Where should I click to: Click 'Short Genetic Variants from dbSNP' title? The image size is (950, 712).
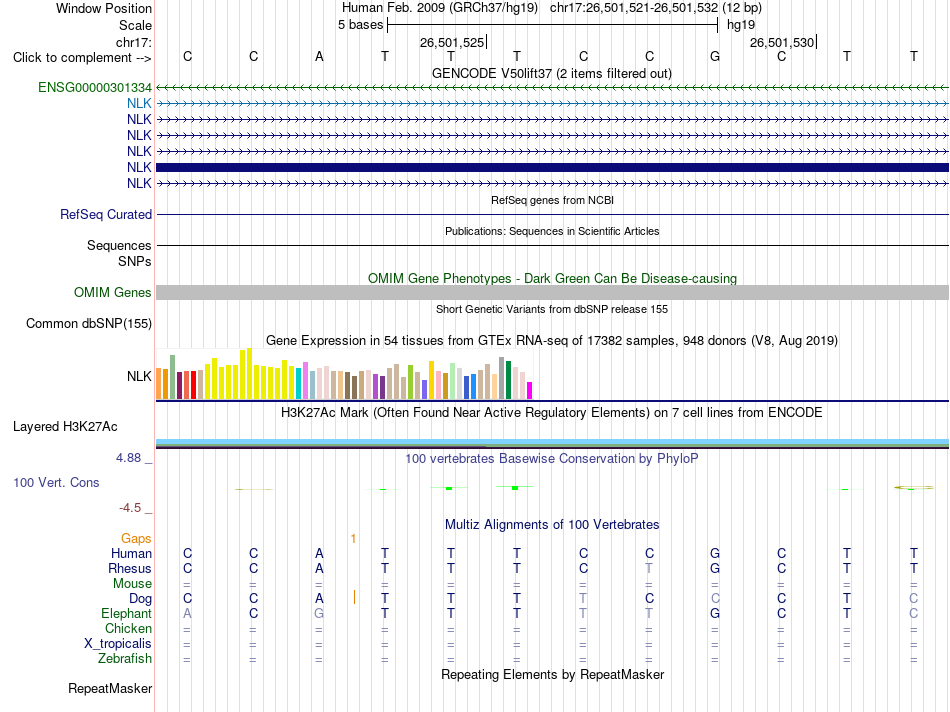[552, 309]
